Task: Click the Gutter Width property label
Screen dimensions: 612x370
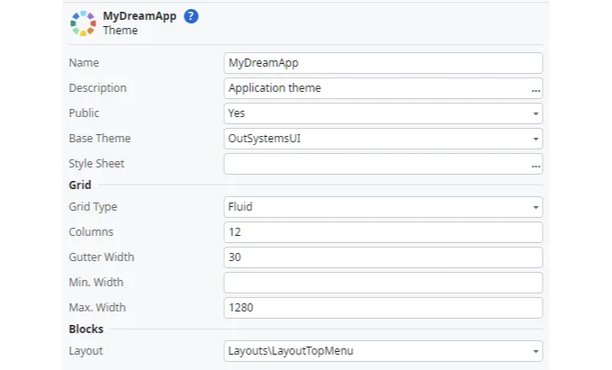Action: 101,257
